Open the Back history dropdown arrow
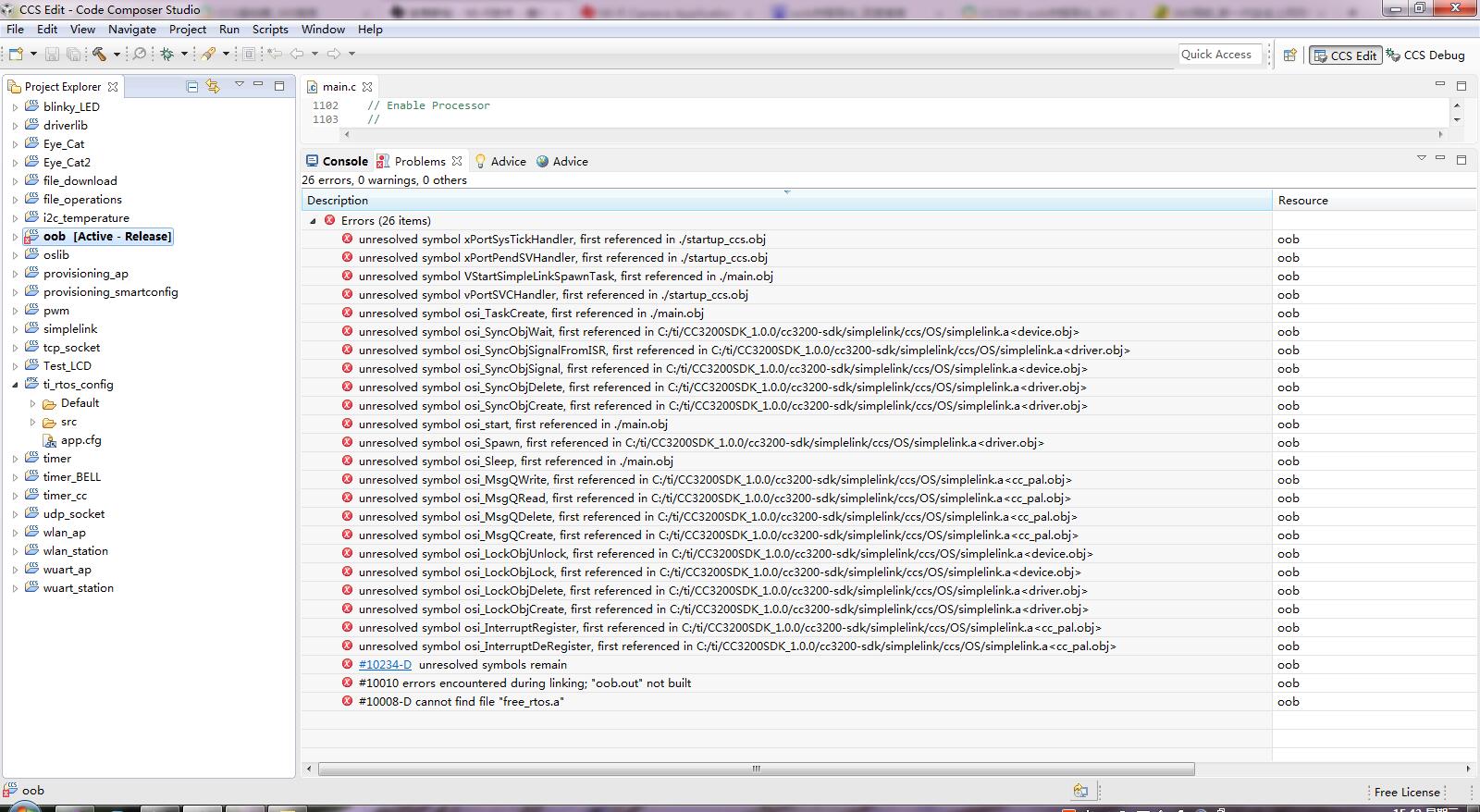 [314, 54]
